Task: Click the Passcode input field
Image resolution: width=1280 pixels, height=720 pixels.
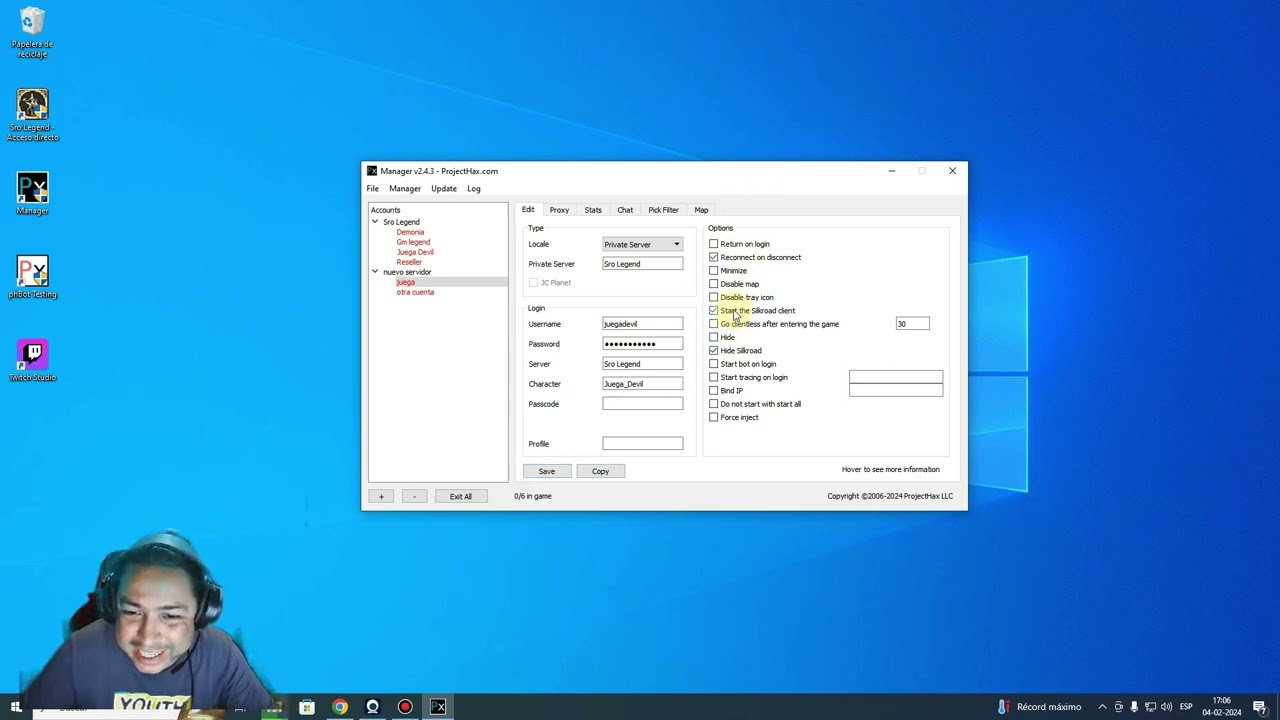Action: point(642,404)
